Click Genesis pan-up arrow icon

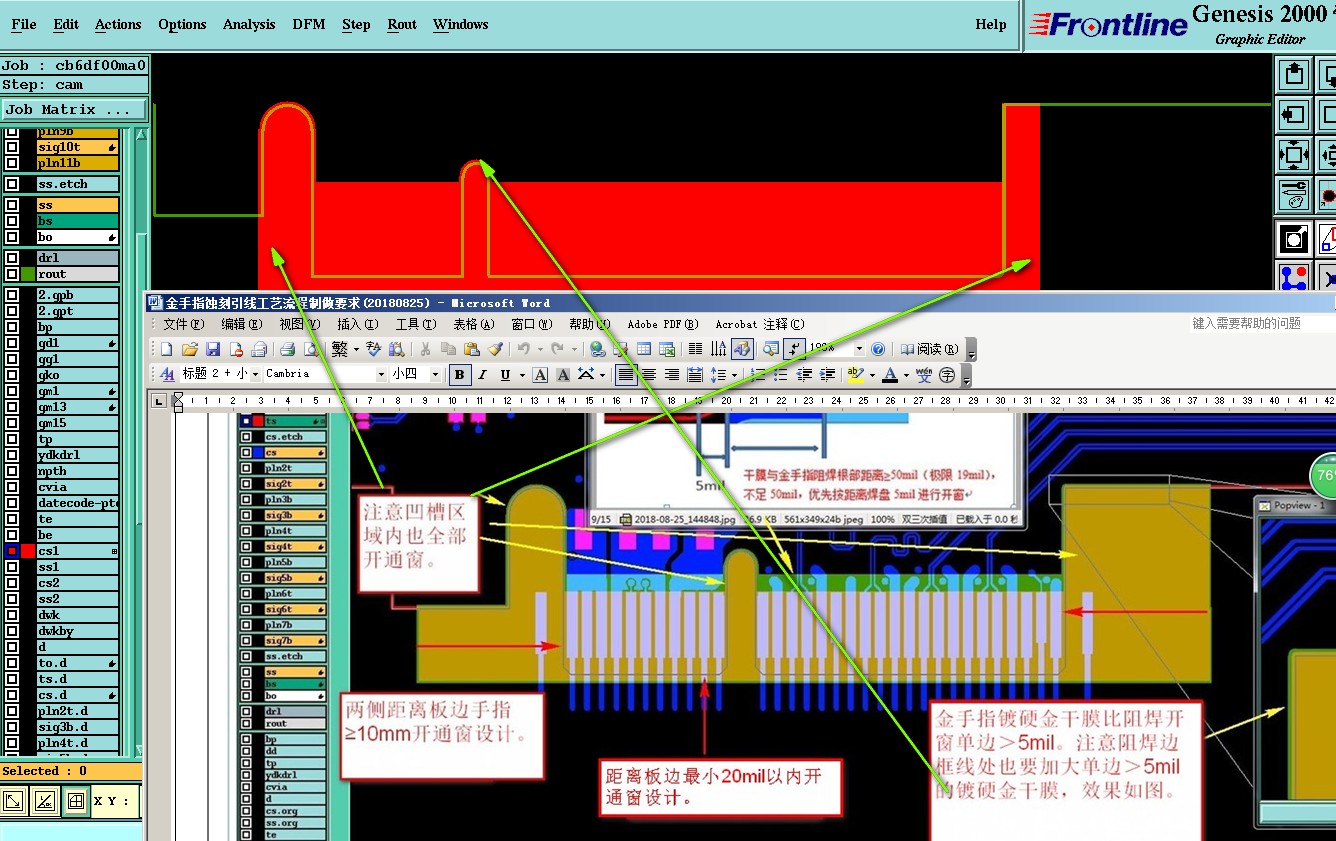pos(1295,74)
